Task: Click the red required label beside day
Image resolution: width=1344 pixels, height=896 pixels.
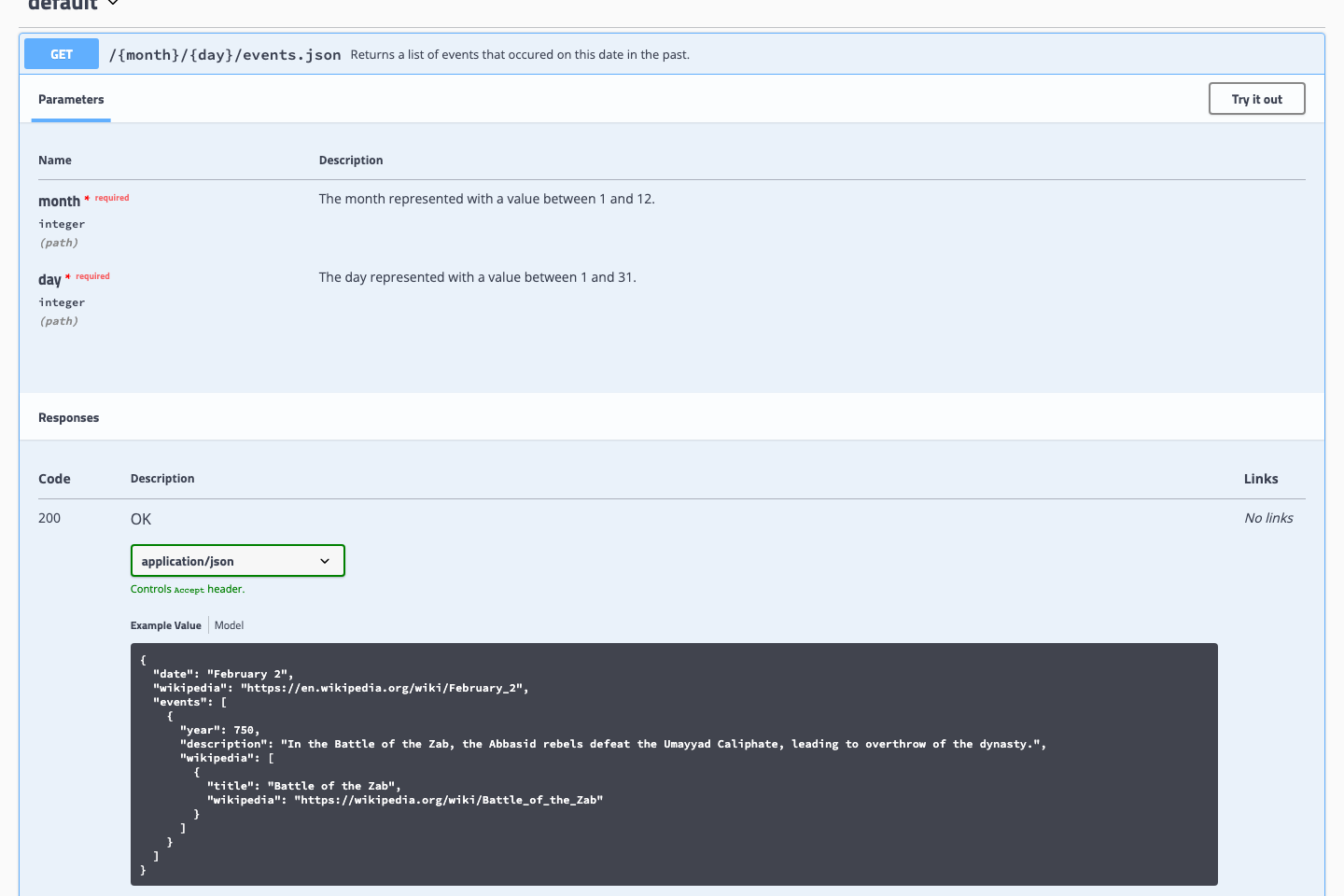Action: (x=91, y=275)
